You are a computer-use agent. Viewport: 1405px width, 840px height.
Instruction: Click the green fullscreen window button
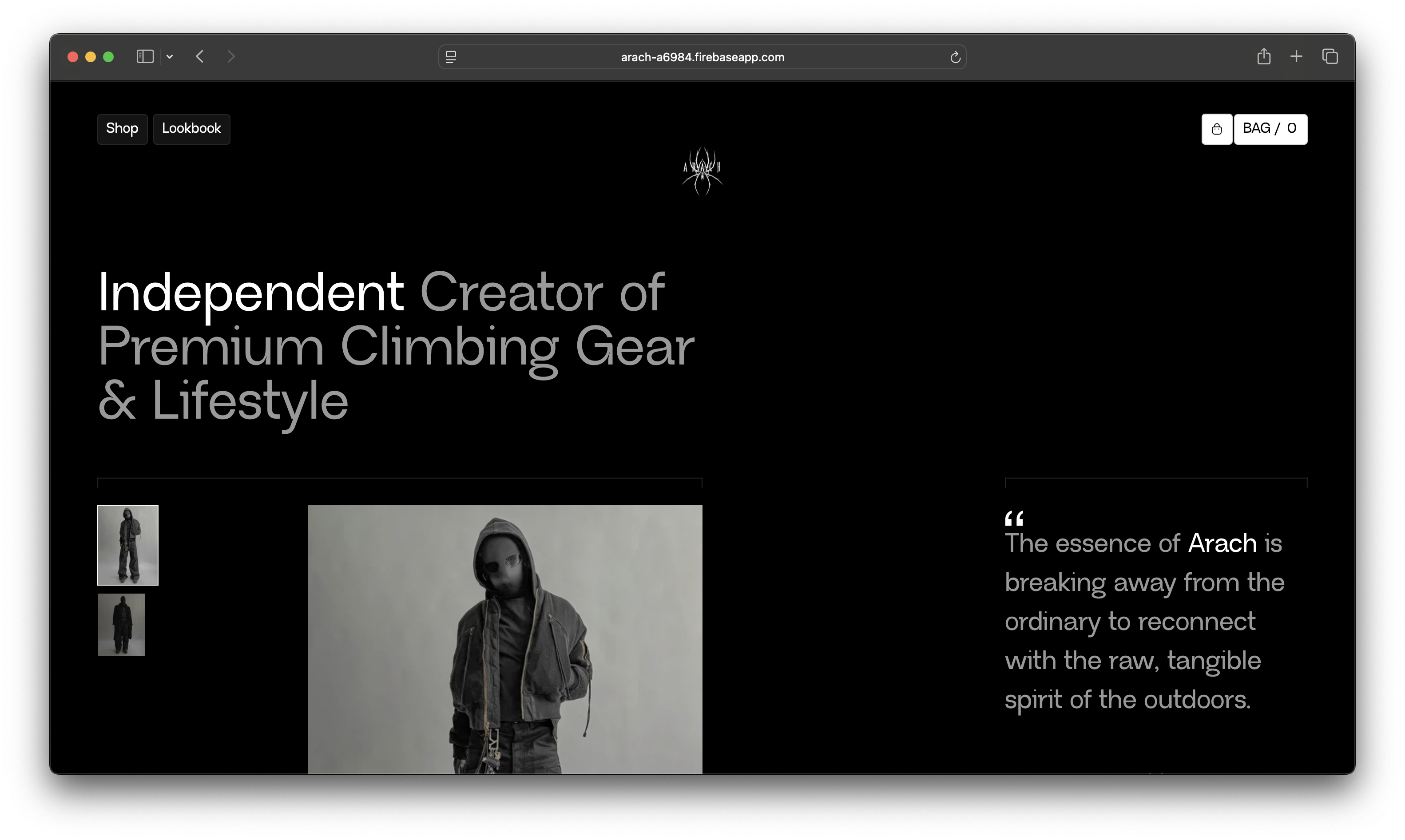tap(109, 56)
